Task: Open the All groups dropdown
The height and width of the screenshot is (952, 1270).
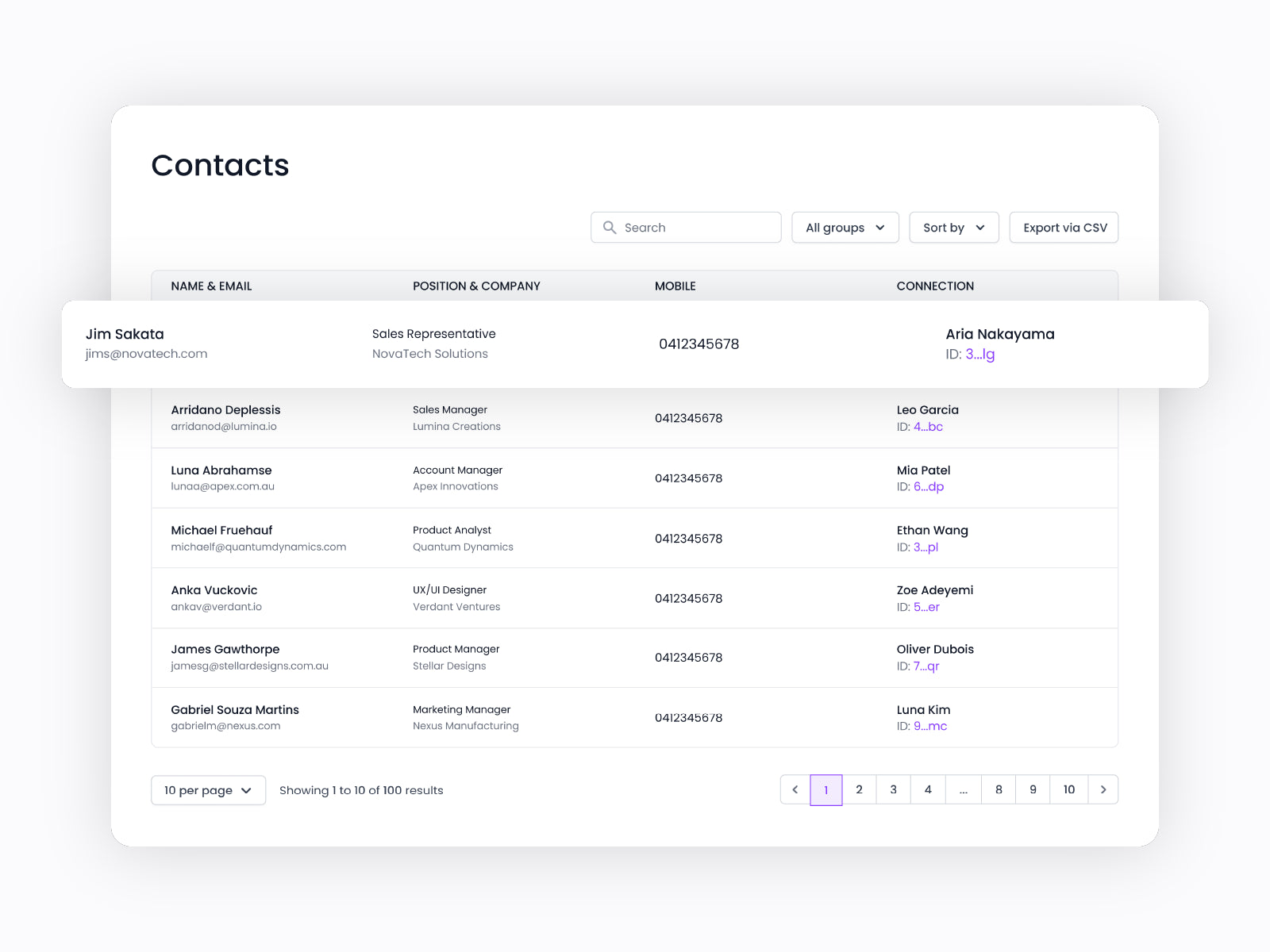Action: [x=845, y=228]
